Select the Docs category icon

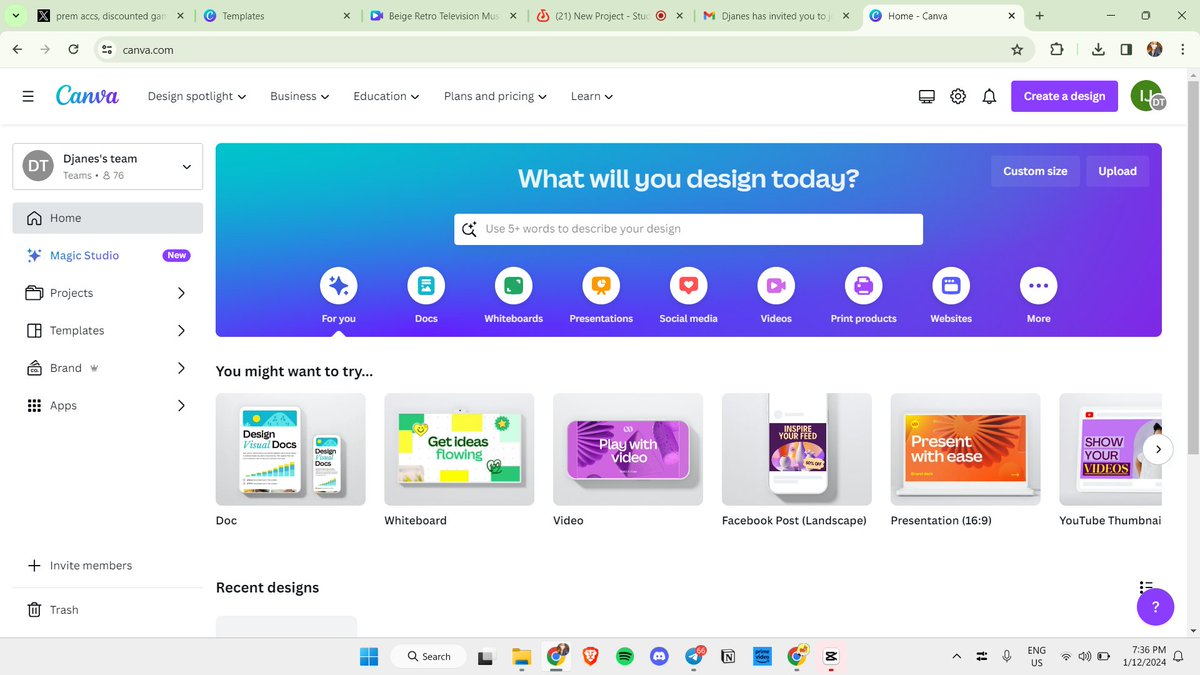click(x=426, y=286)
